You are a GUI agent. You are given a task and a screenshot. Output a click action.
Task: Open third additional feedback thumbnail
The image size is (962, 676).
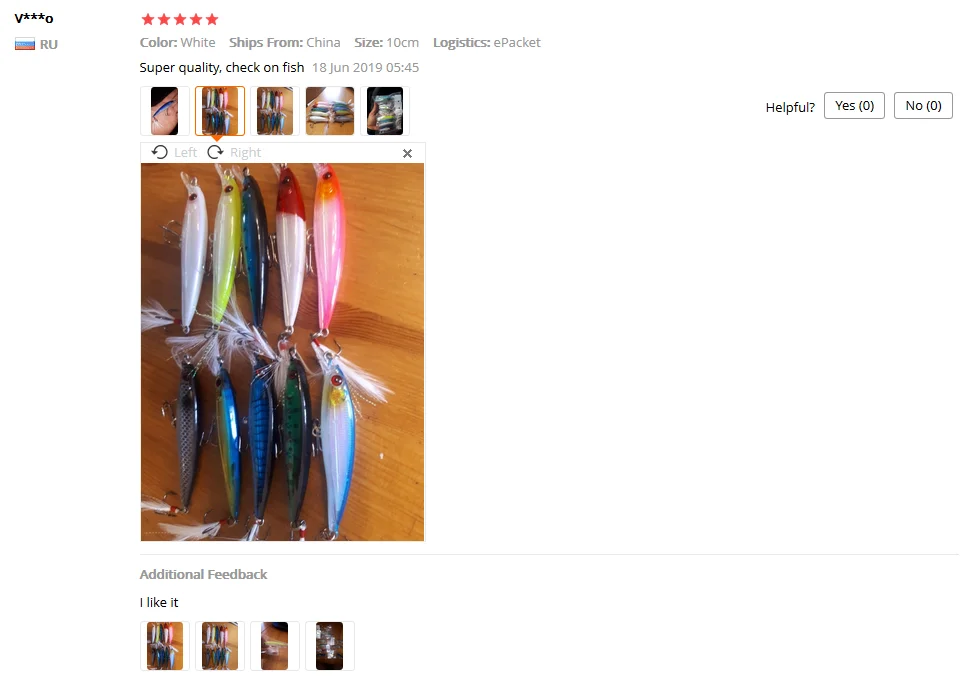point(275,646)
